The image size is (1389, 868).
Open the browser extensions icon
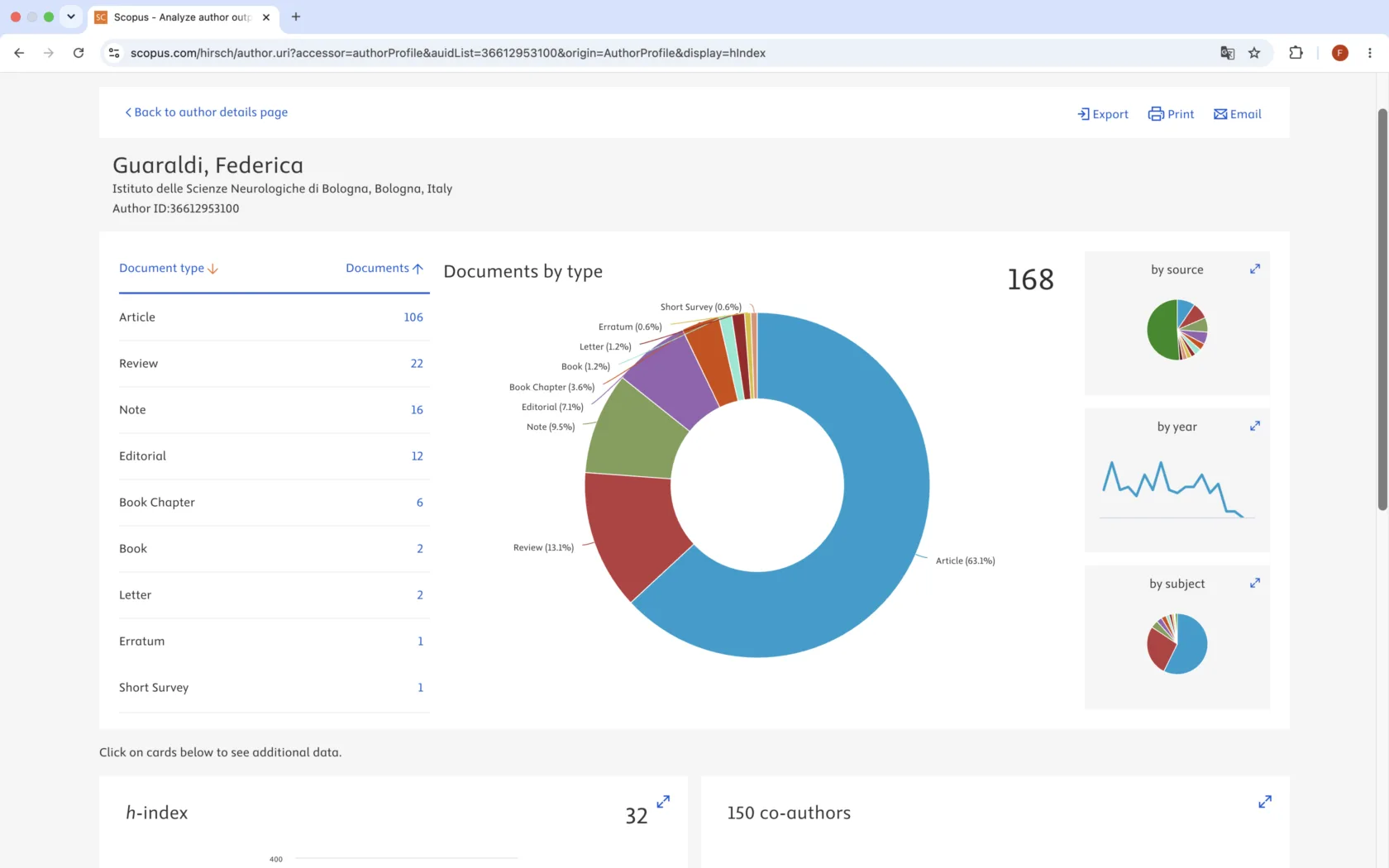coord(1296,53)
